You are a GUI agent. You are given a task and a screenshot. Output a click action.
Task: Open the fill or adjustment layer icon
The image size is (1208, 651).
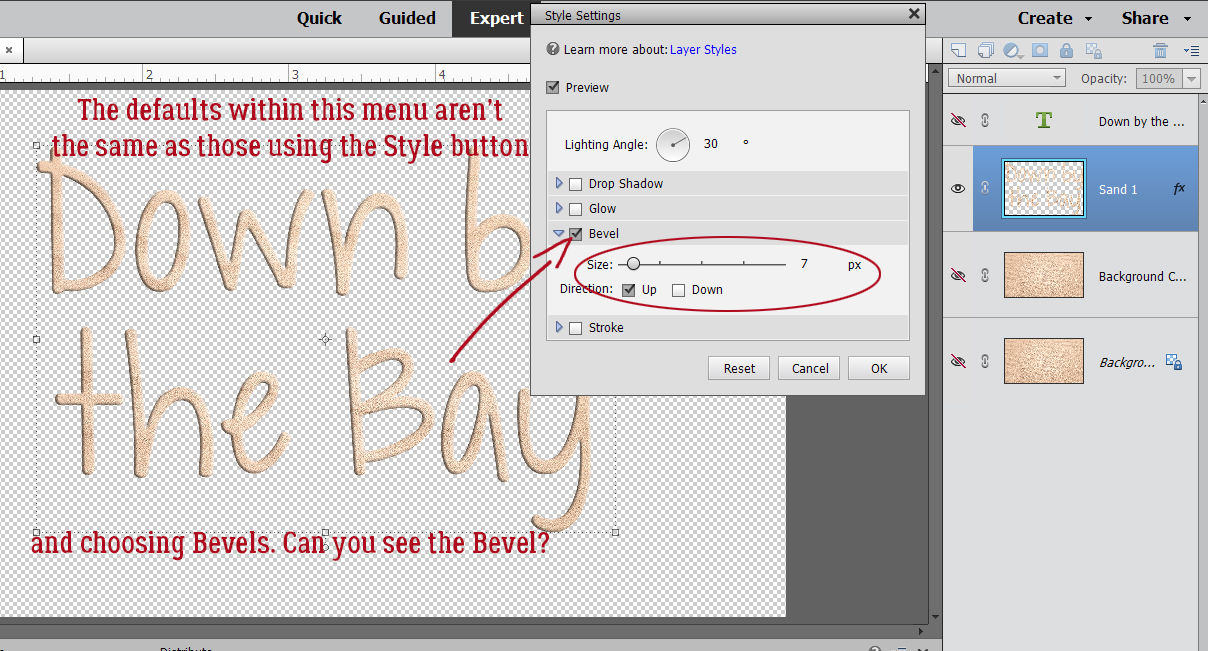(1013, 50)
